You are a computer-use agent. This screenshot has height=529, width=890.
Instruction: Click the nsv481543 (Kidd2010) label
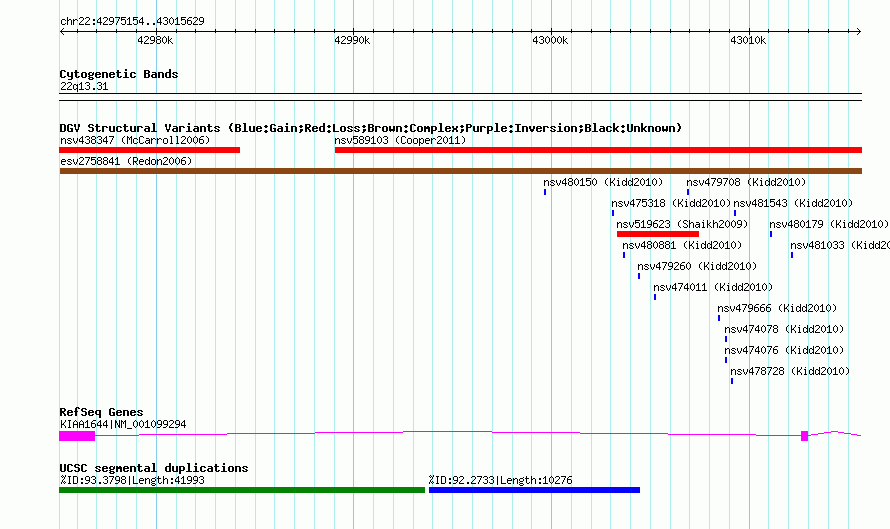pos(793,203)
